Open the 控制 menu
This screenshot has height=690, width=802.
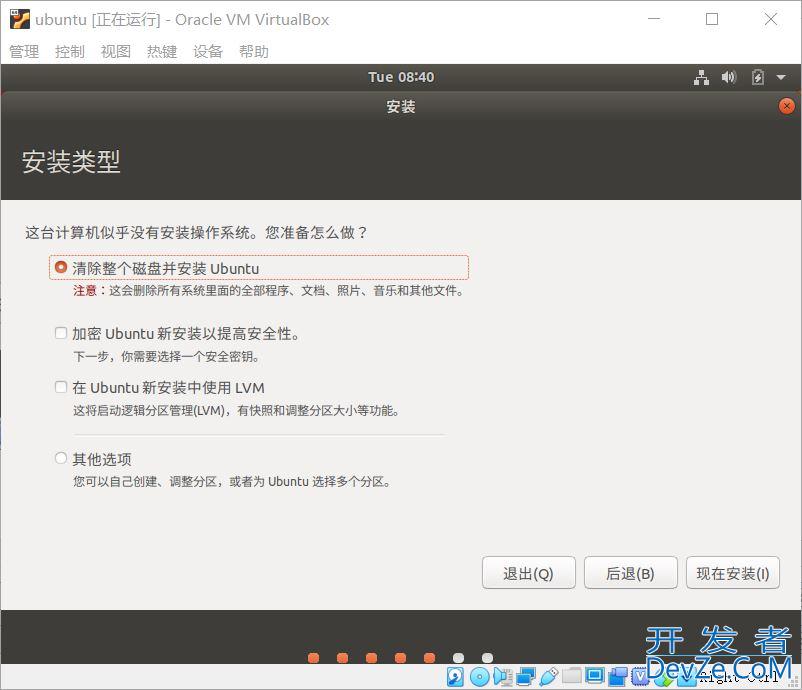pyautogui.click(x=70, y=51)
